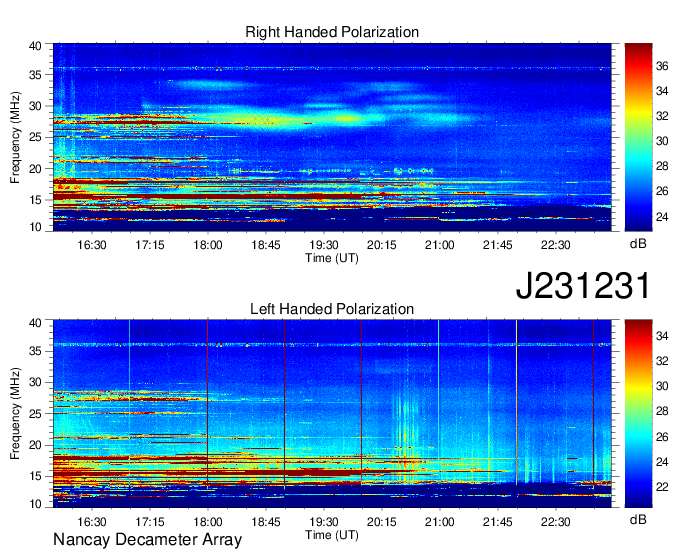
Task: Click the 10 MHz tick on right-handed frequency axis
Action: [x=36, y=227]
